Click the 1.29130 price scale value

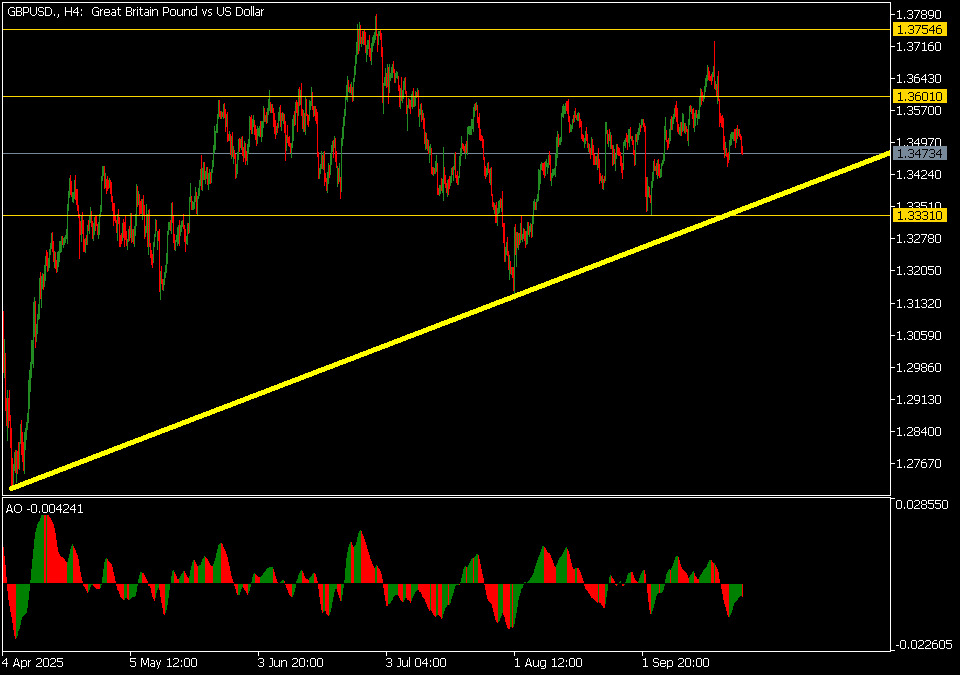[x=918, y=399]
